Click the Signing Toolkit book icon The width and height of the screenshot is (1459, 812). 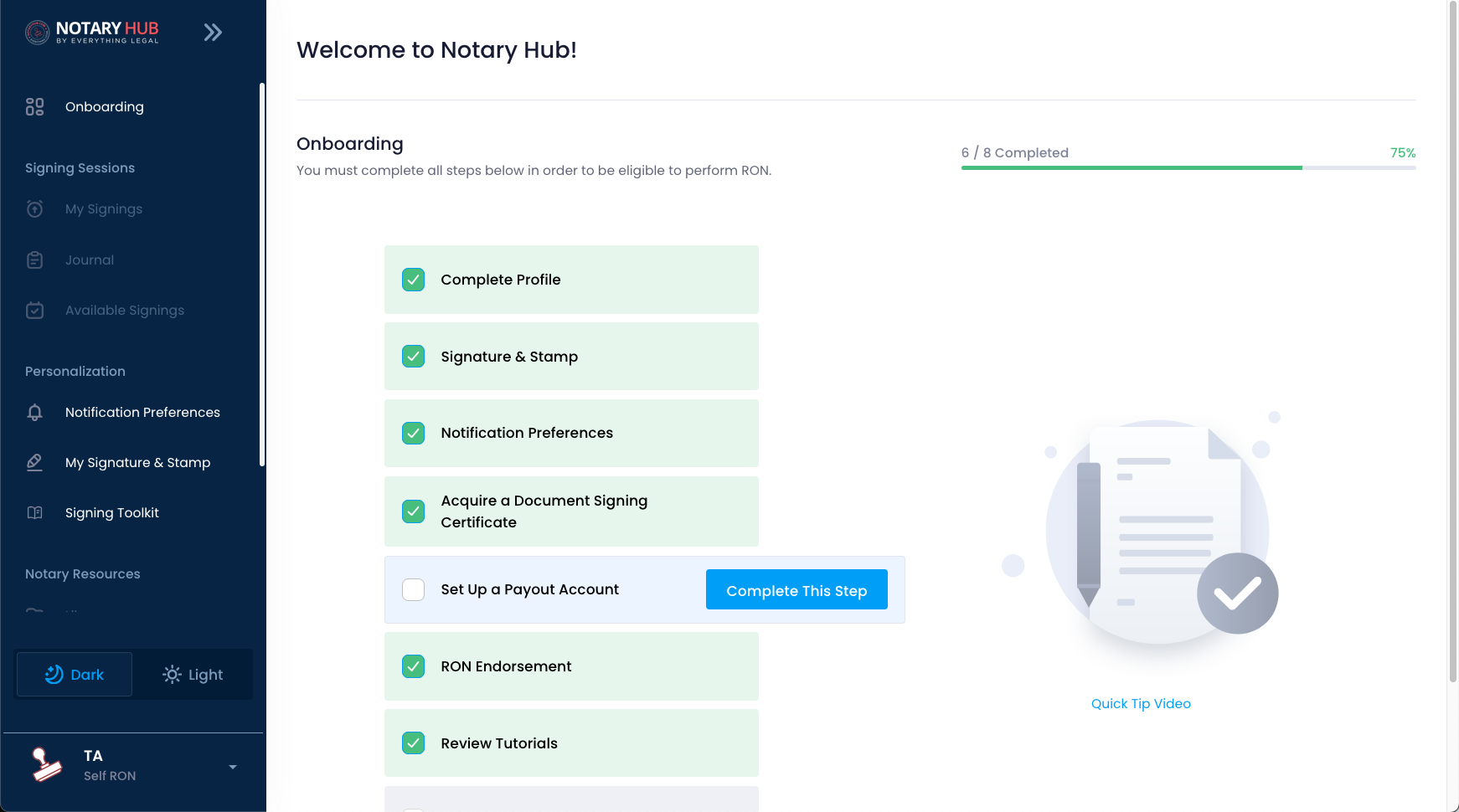[x=34, y=513]
